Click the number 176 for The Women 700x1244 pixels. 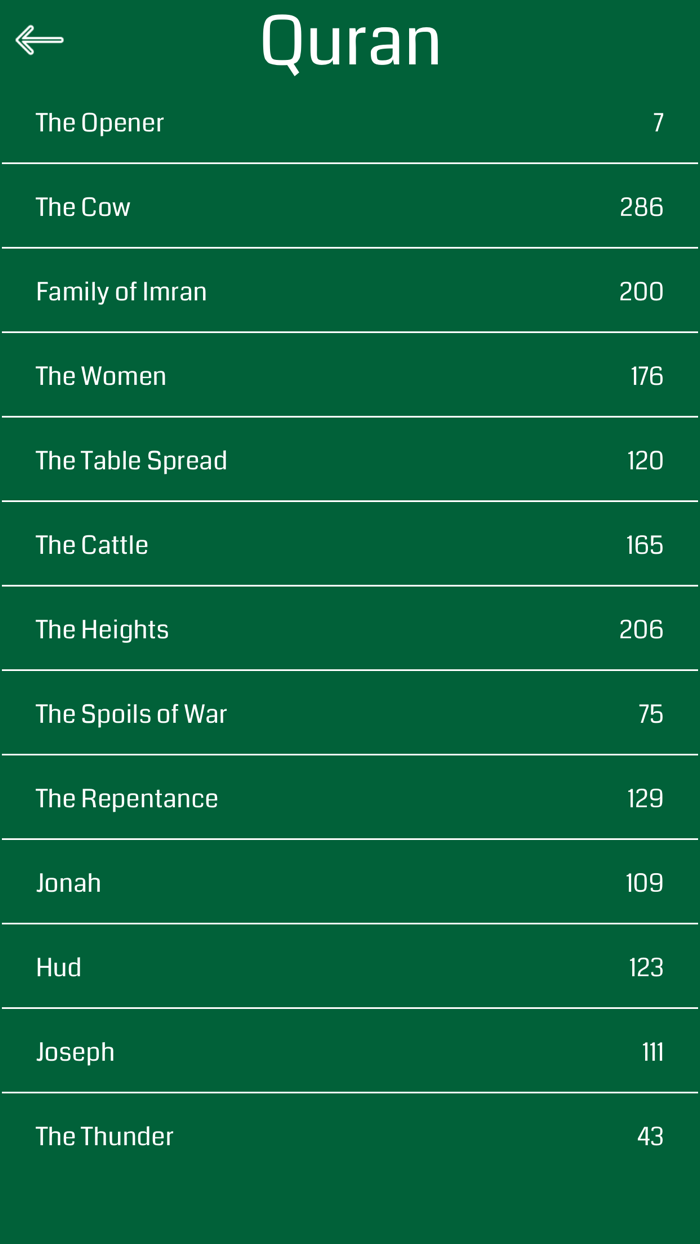[648, 375]
